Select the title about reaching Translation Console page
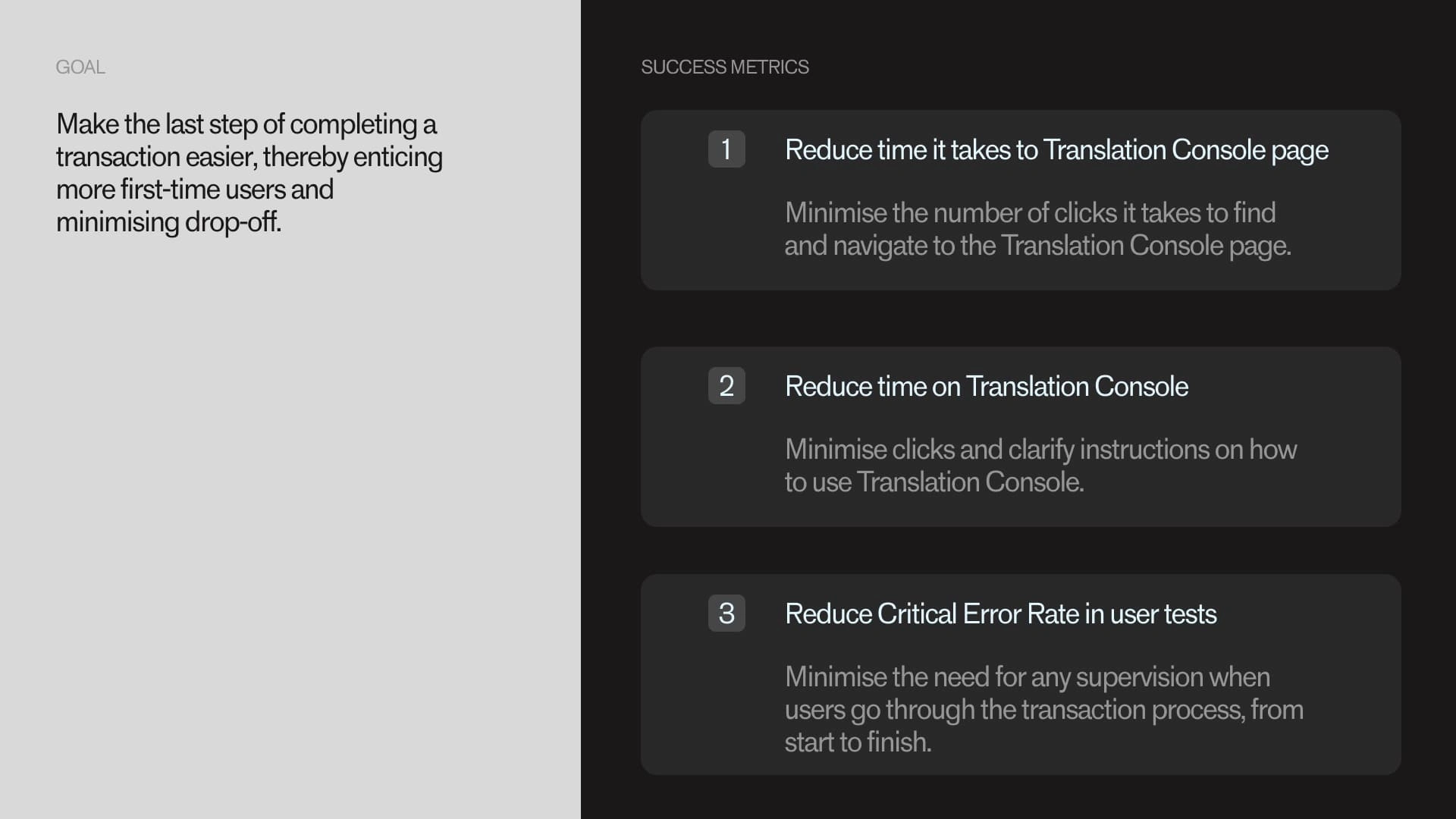 1056,150
